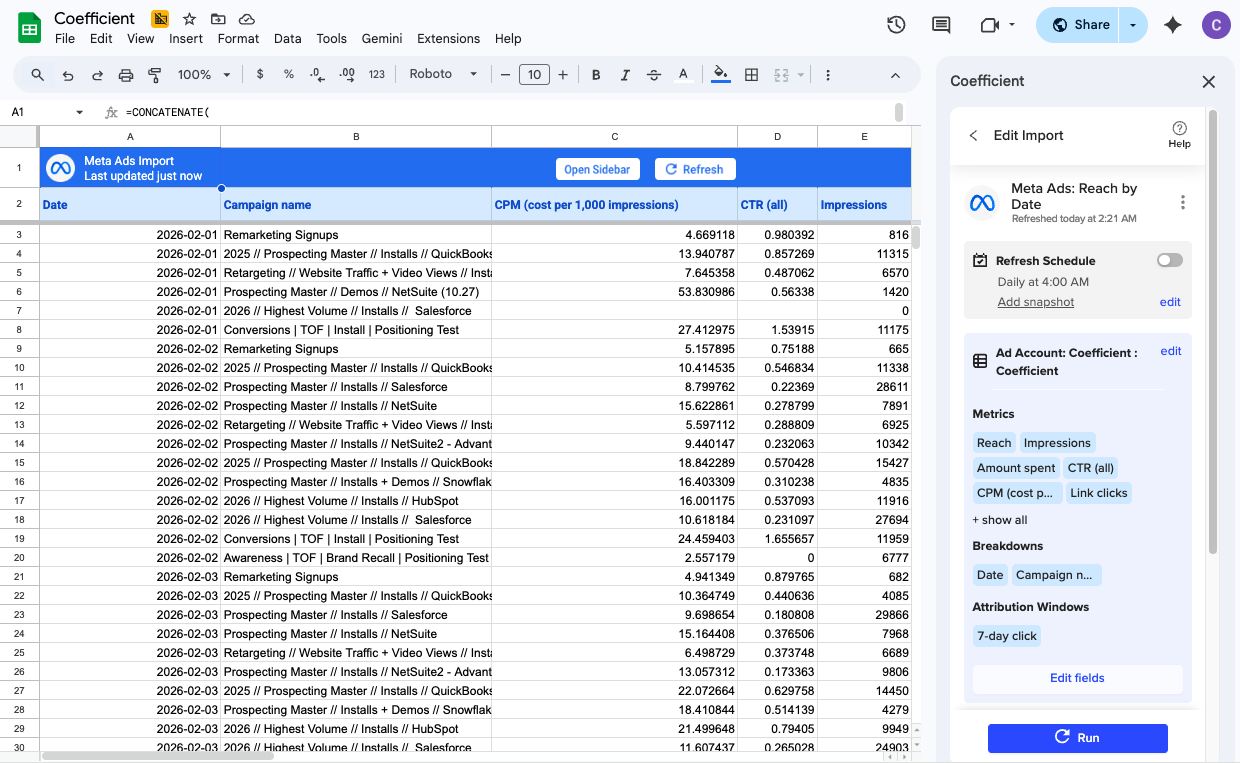Click the Run button in Coefficient panel
The width and height of the screenshot is (1240, 763).
[1077, 738]
